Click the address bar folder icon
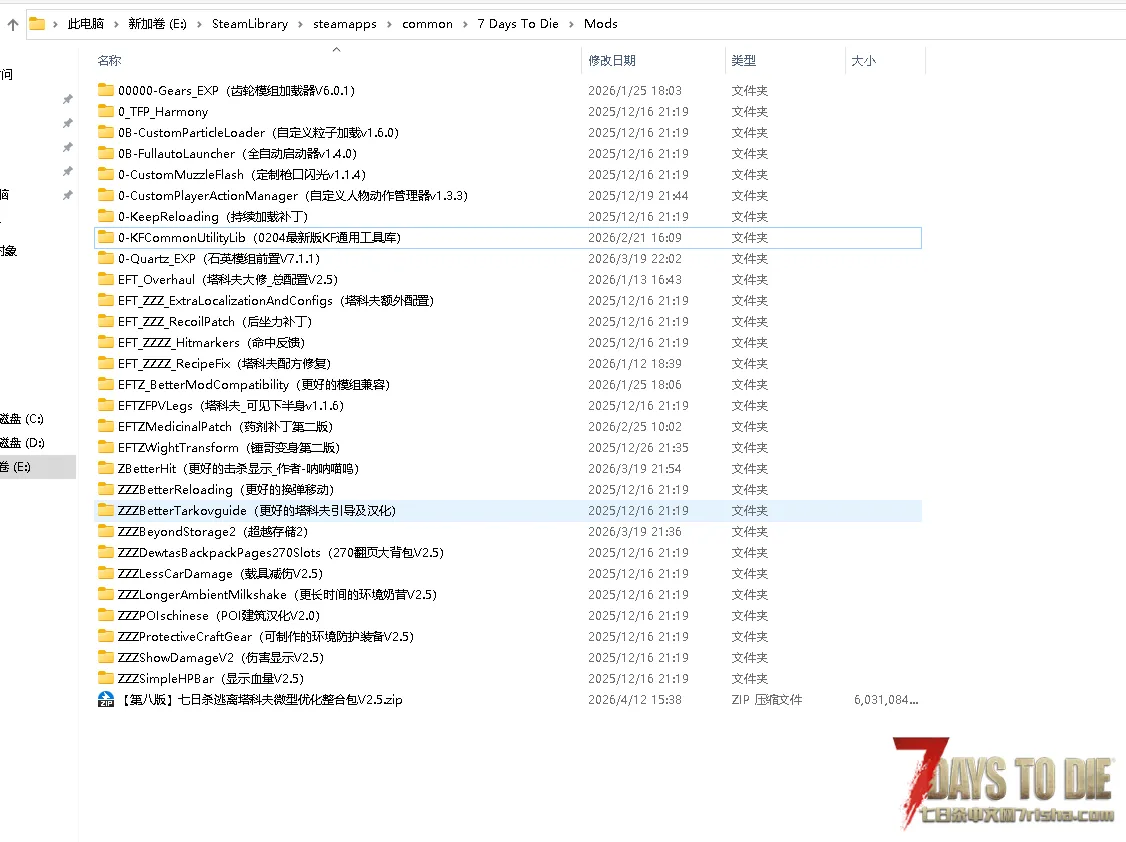The width and height of the screenshot is (1126, 842). [37, 24]
